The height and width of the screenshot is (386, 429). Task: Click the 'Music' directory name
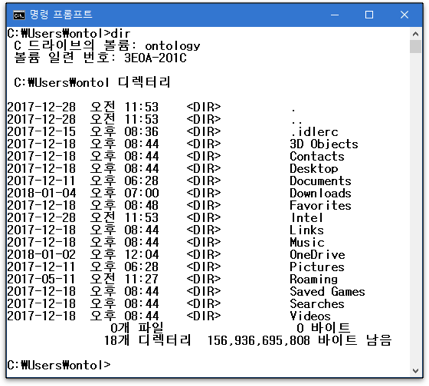point(307,243)
